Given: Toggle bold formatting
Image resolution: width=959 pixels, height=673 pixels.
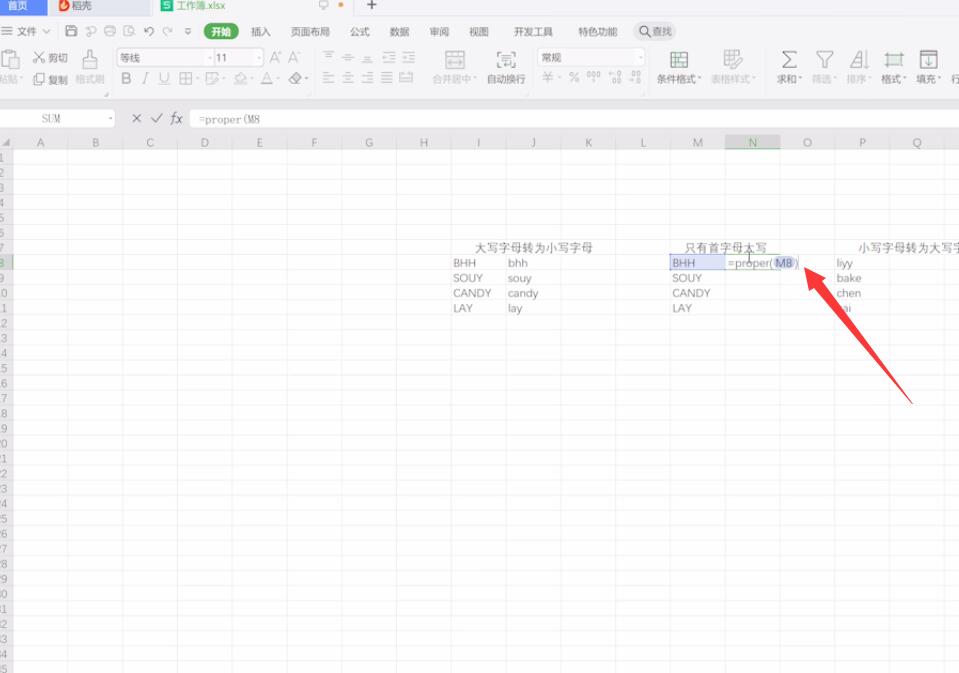Looking at the screenshot, I should 126,78.
